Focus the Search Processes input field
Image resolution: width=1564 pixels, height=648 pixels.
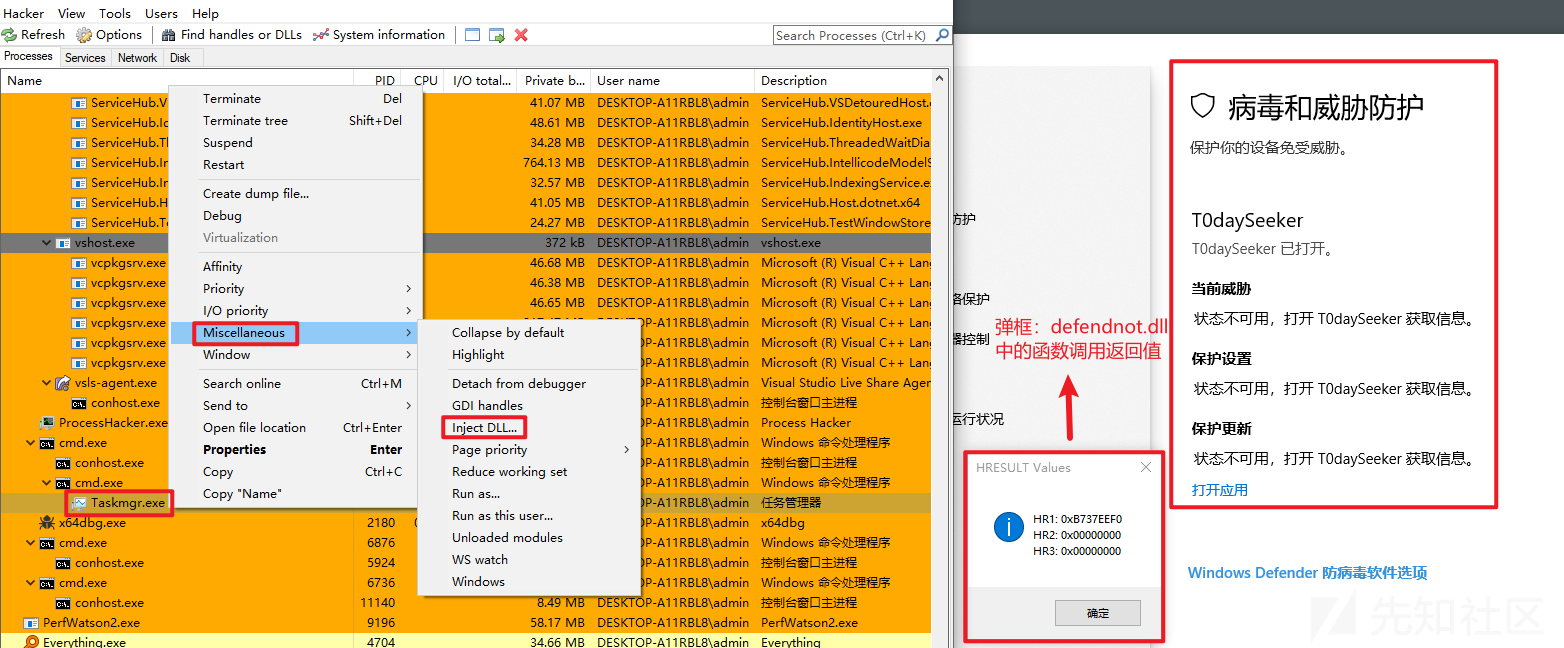[x=853, y=35]
